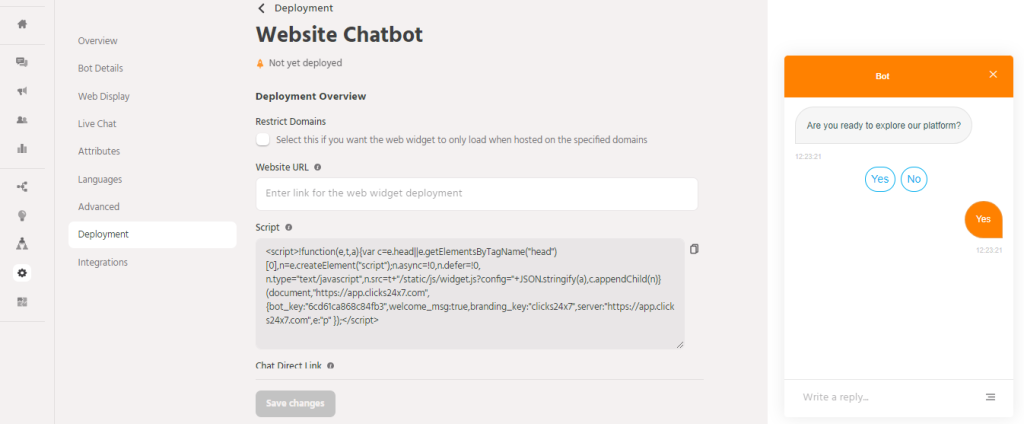The width and height of the screenshot is (1024, 424).
Task: Go to the Home icon in sidebar
Action: 22,24
